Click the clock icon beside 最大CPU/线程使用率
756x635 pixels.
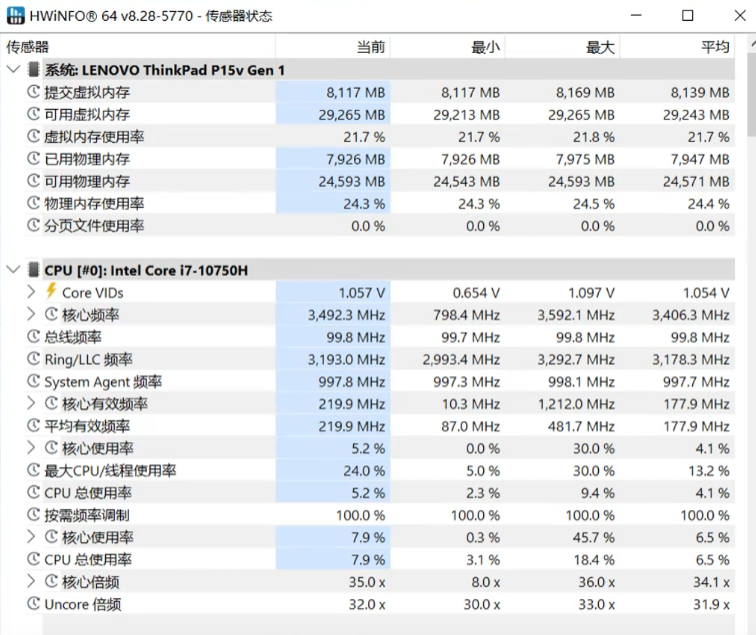point(33,470)
